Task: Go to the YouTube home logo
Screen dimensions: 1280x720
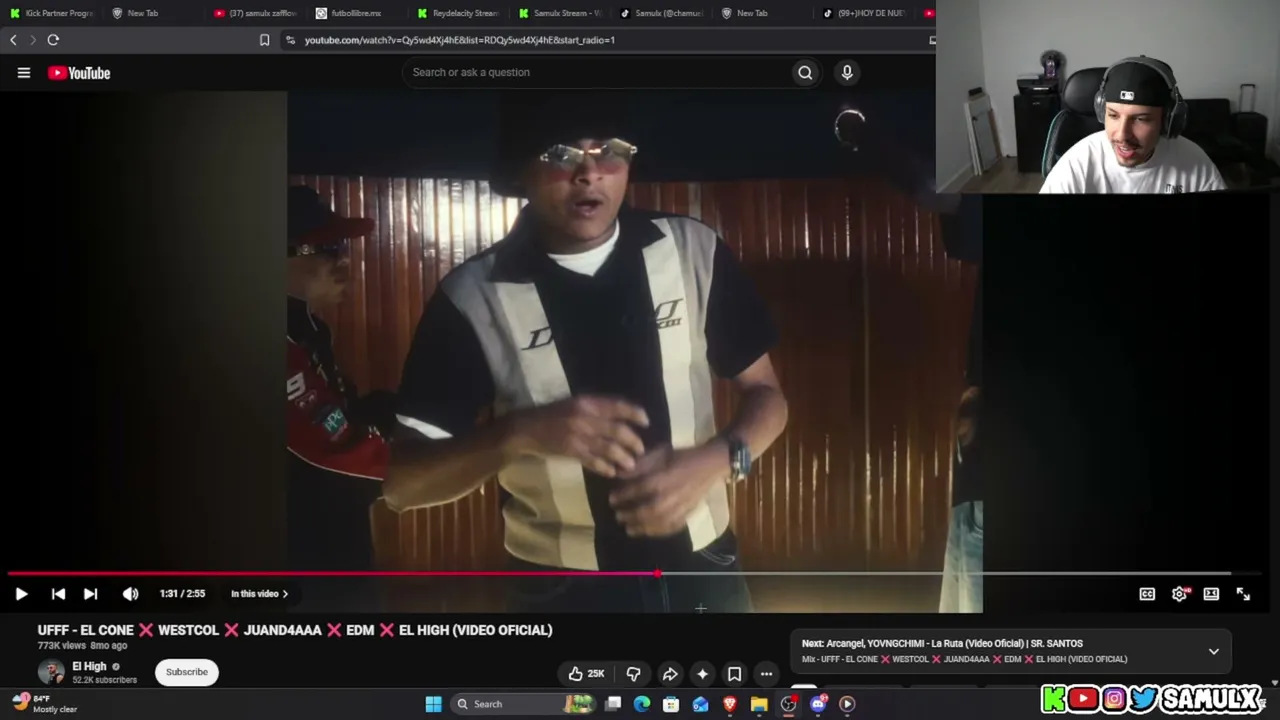Action: 79,73
